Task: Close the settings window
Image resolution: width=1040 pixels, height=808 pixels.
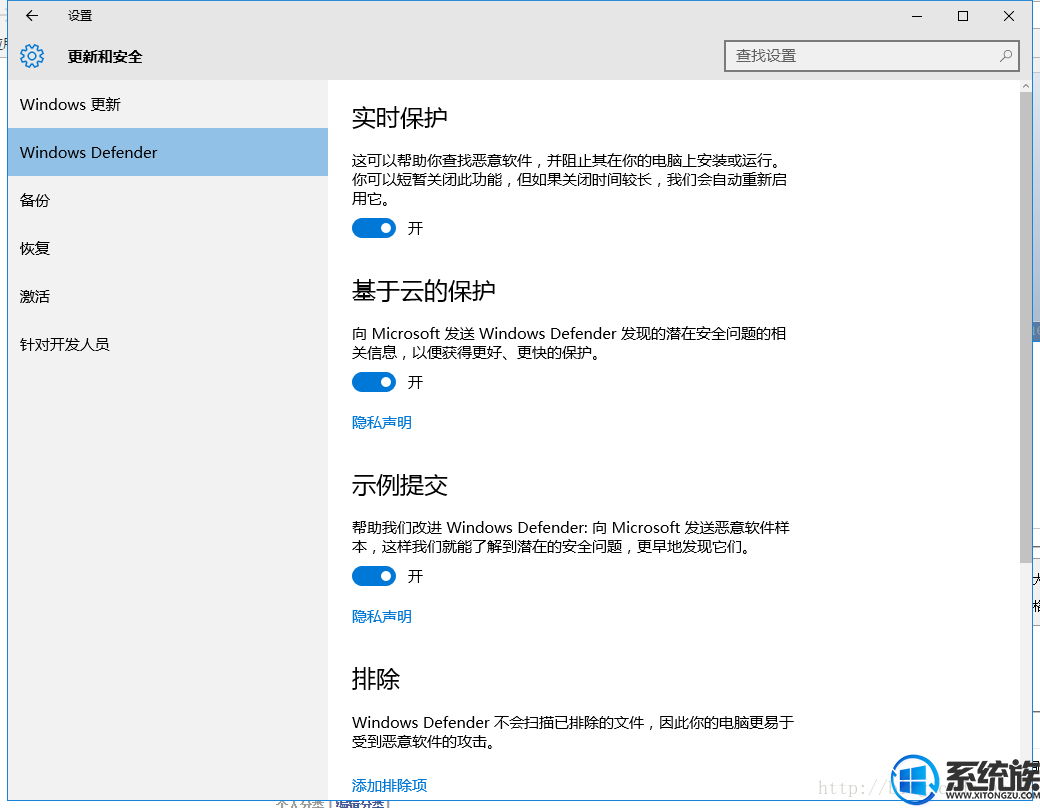Action: click(x=1009, y=16)
